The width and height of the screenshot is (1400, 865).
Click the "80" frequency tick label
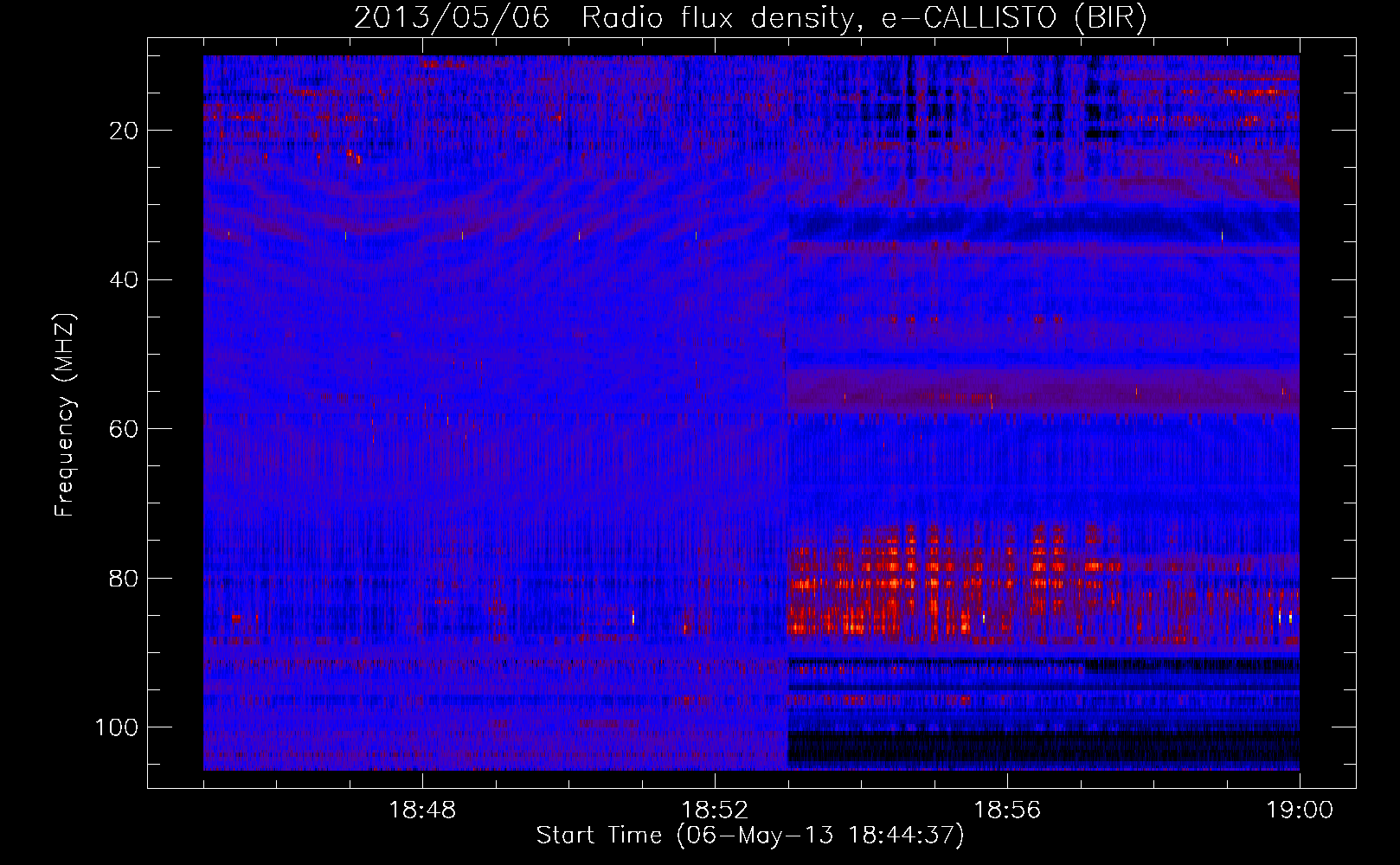point(124,578)
